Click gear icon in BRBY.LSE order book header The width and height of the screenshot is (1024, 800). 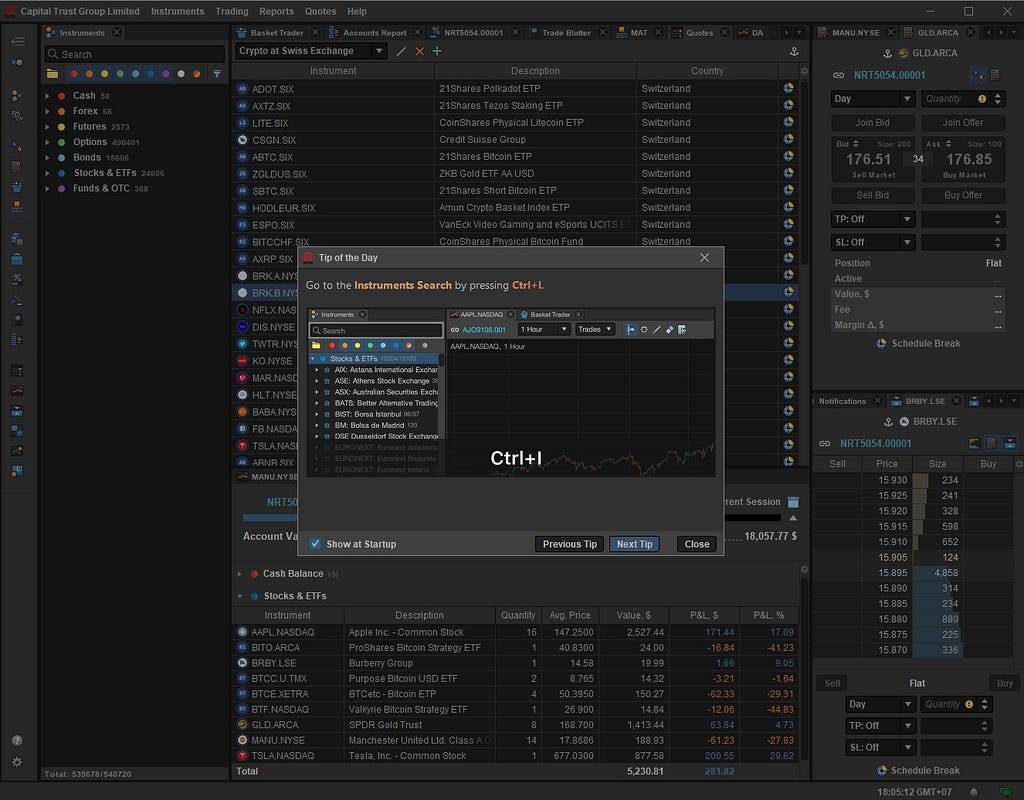tap(1018, 464)
